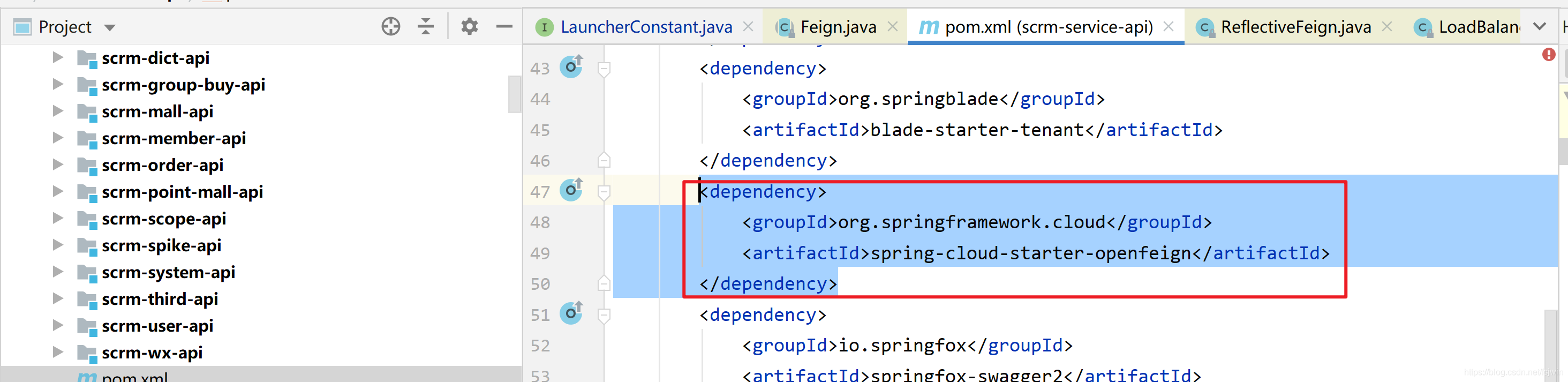Collapse dependency fold marker on line 51

(x=604, y=316)
